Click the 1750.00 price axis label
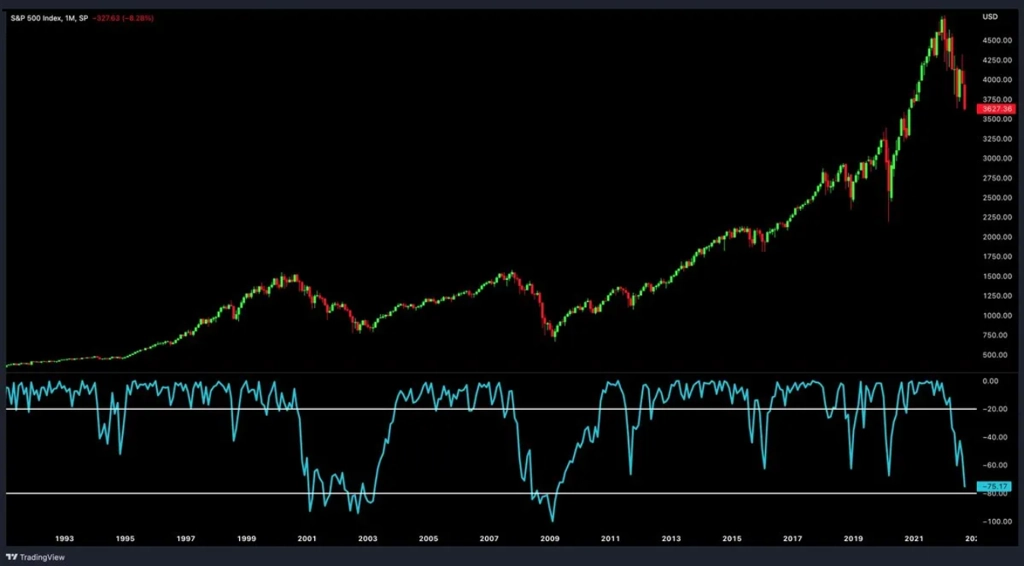The height and width of the screenshot is (566, 1024). 997,257
